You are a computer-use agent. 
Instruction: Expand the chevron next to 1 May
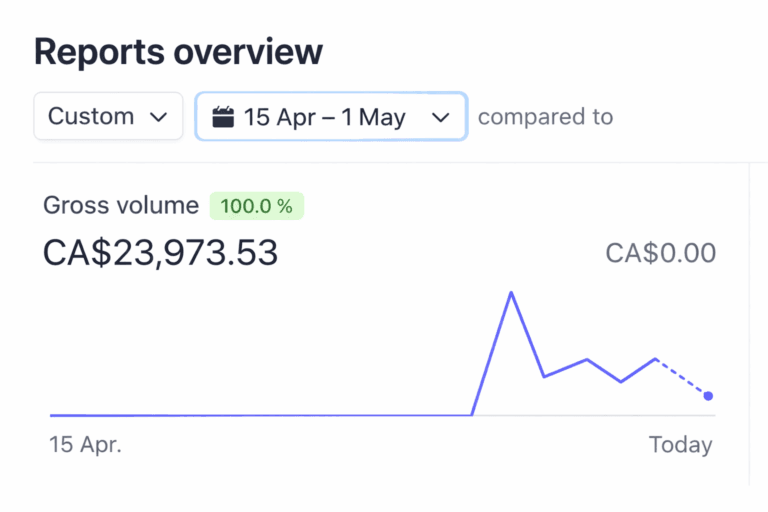click(440, 117)
